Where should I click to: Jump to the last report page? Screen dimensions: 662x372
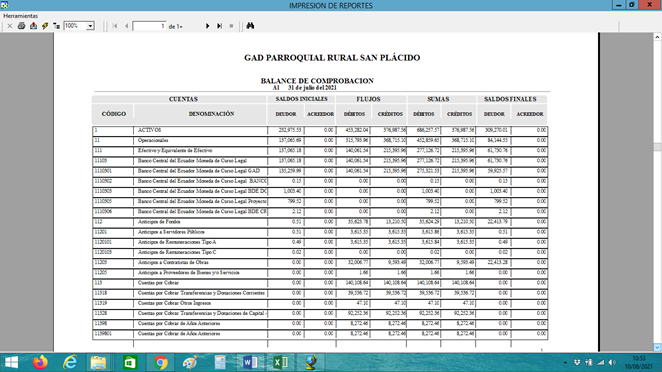click(220, 26)
